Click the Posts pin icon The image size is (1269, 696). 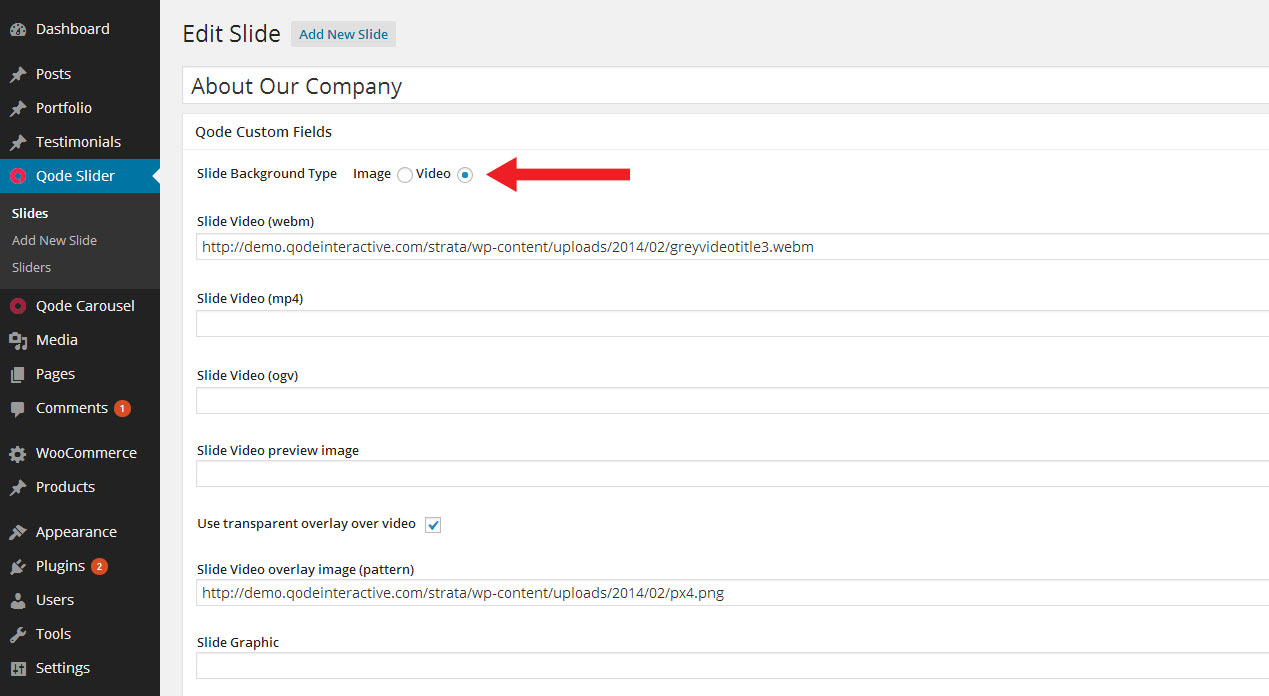click(17, 75)
